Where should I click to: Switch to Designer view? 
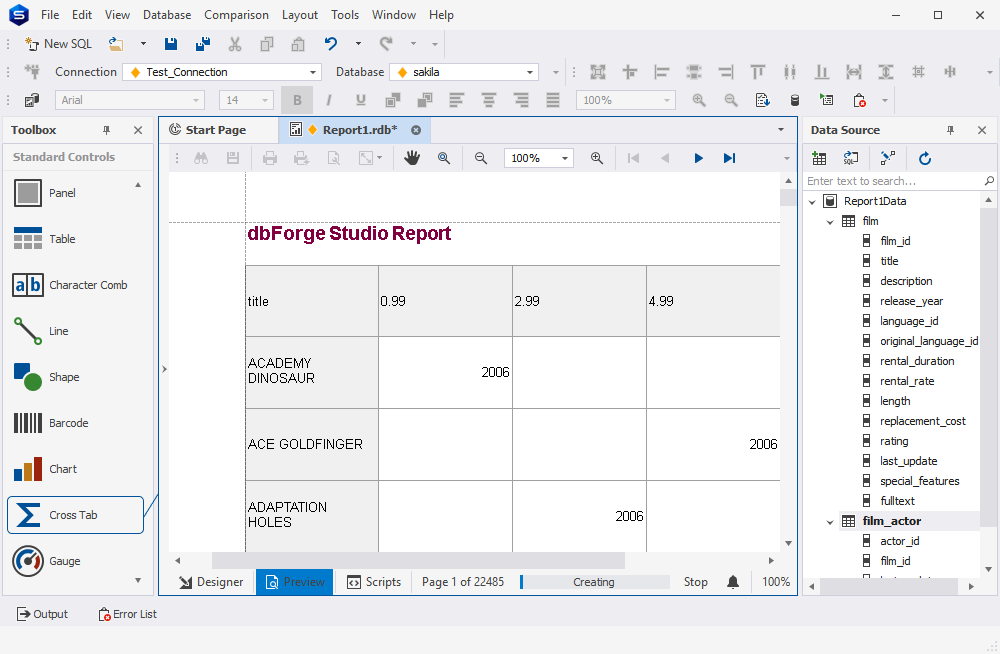[x=211, y=582]
